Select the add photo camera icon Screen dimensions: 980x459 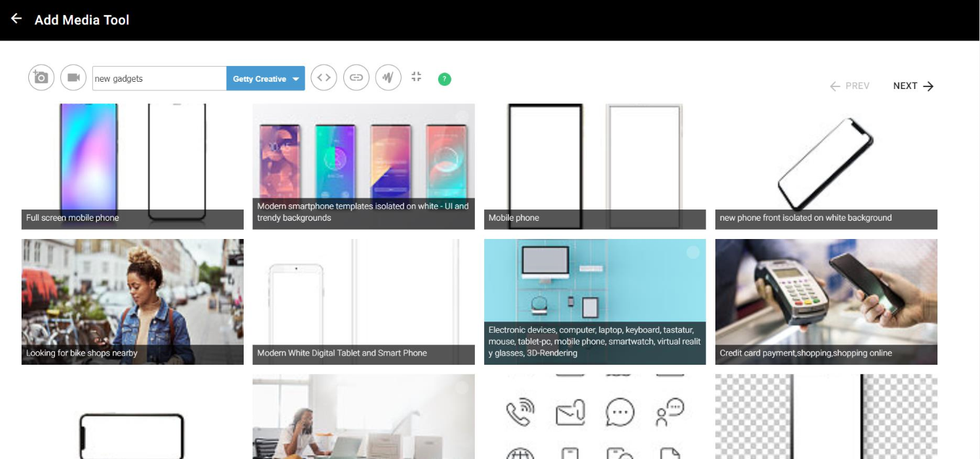pos(41,78)
